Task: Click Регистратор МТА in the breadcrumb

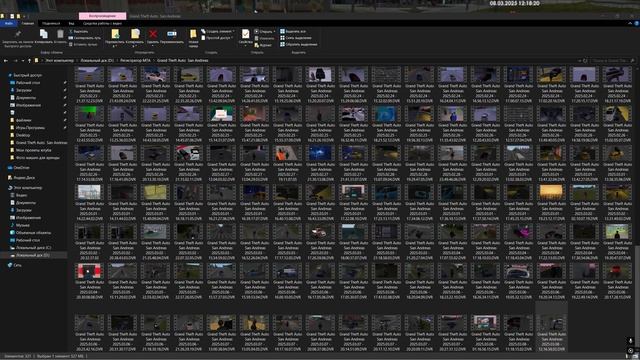Action: pyautogui.click(x=135, y=60)
